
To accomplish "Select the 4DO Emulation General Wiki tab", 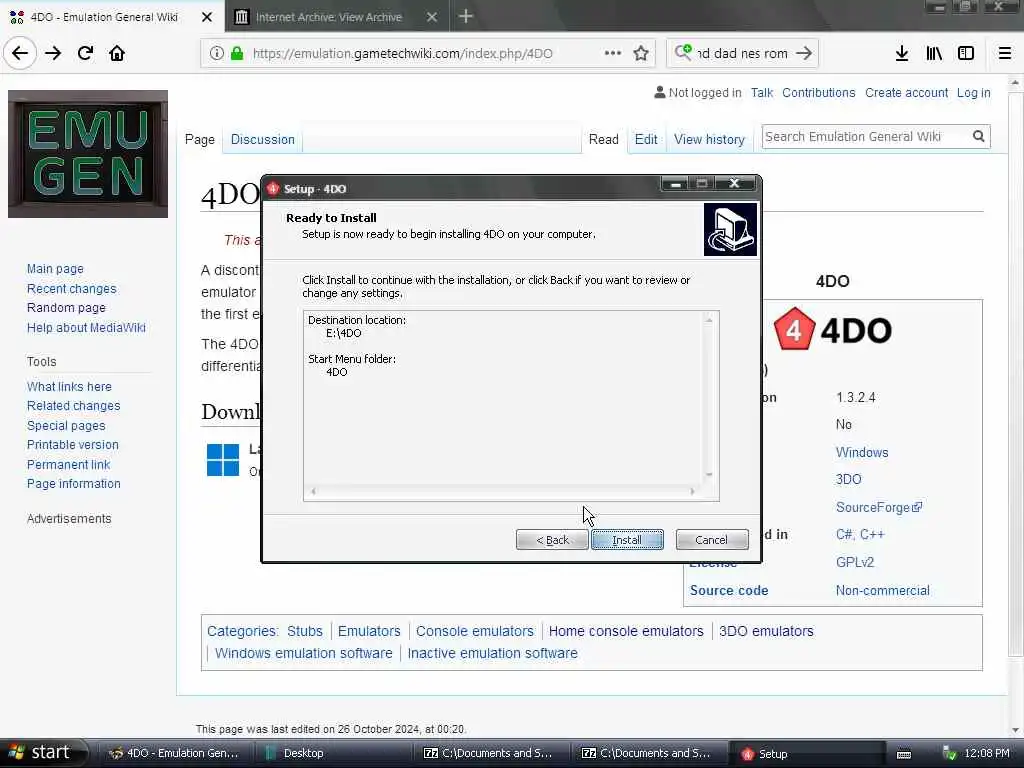I will click(x=104, y=17).
